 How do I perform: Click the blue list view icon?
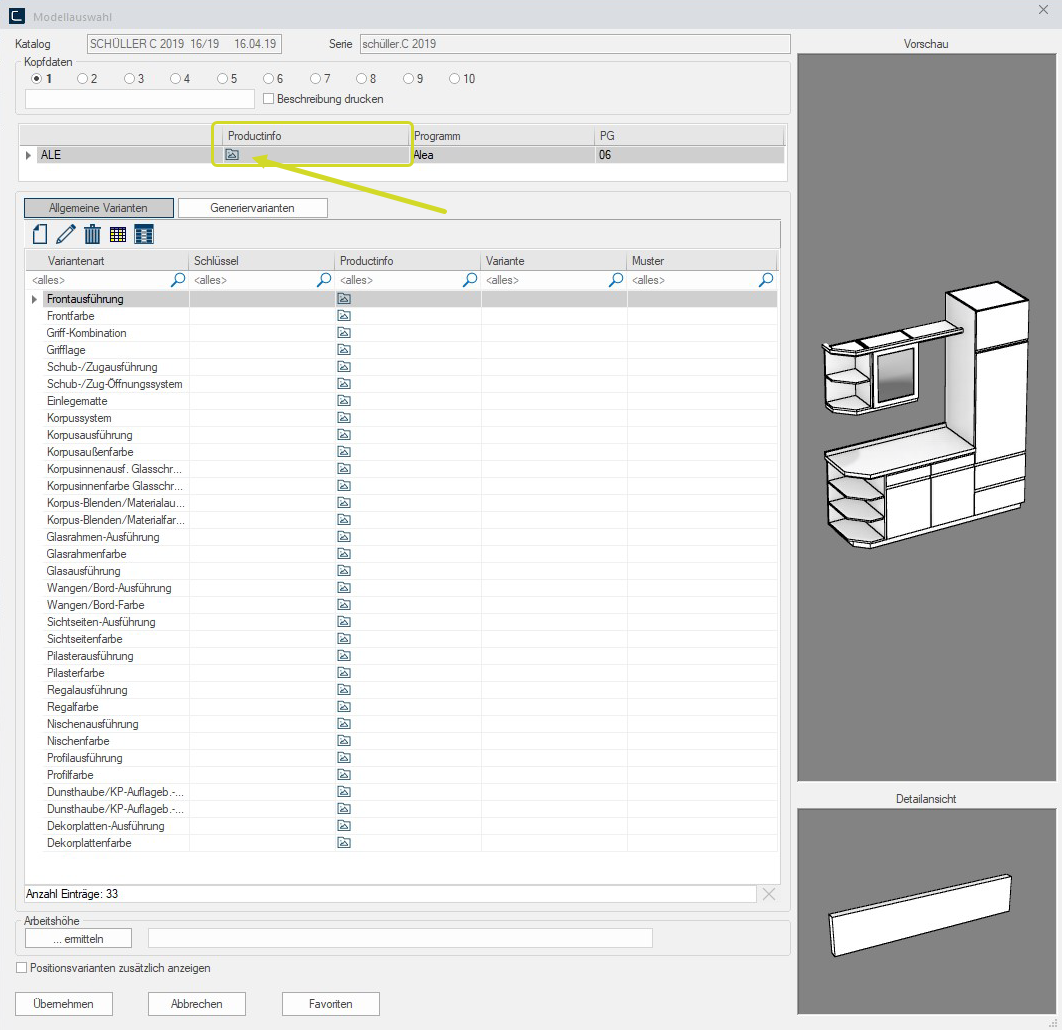point(144,235)
